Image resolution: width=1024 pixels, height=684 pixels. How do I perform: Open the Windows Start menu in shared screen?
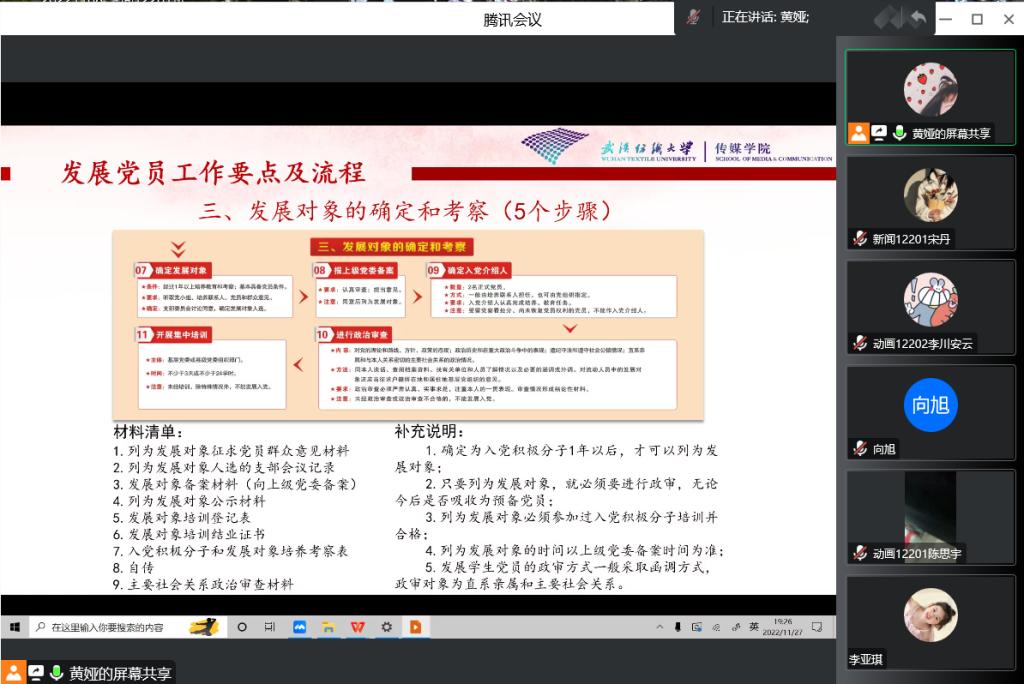point(15,627)
